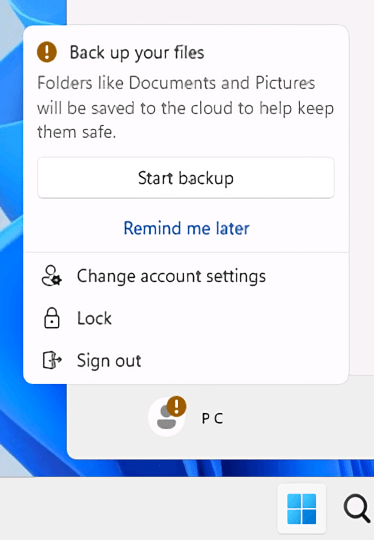Click the P C user avatar picture
Image resolution: width=374 pixels, height=540 pixels.
(166, 417)
